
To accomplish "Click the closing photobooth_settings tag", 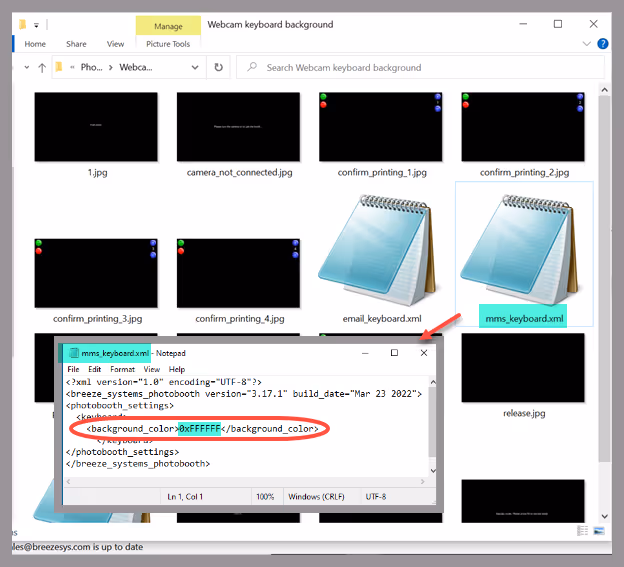I will (x=122, y=452).
